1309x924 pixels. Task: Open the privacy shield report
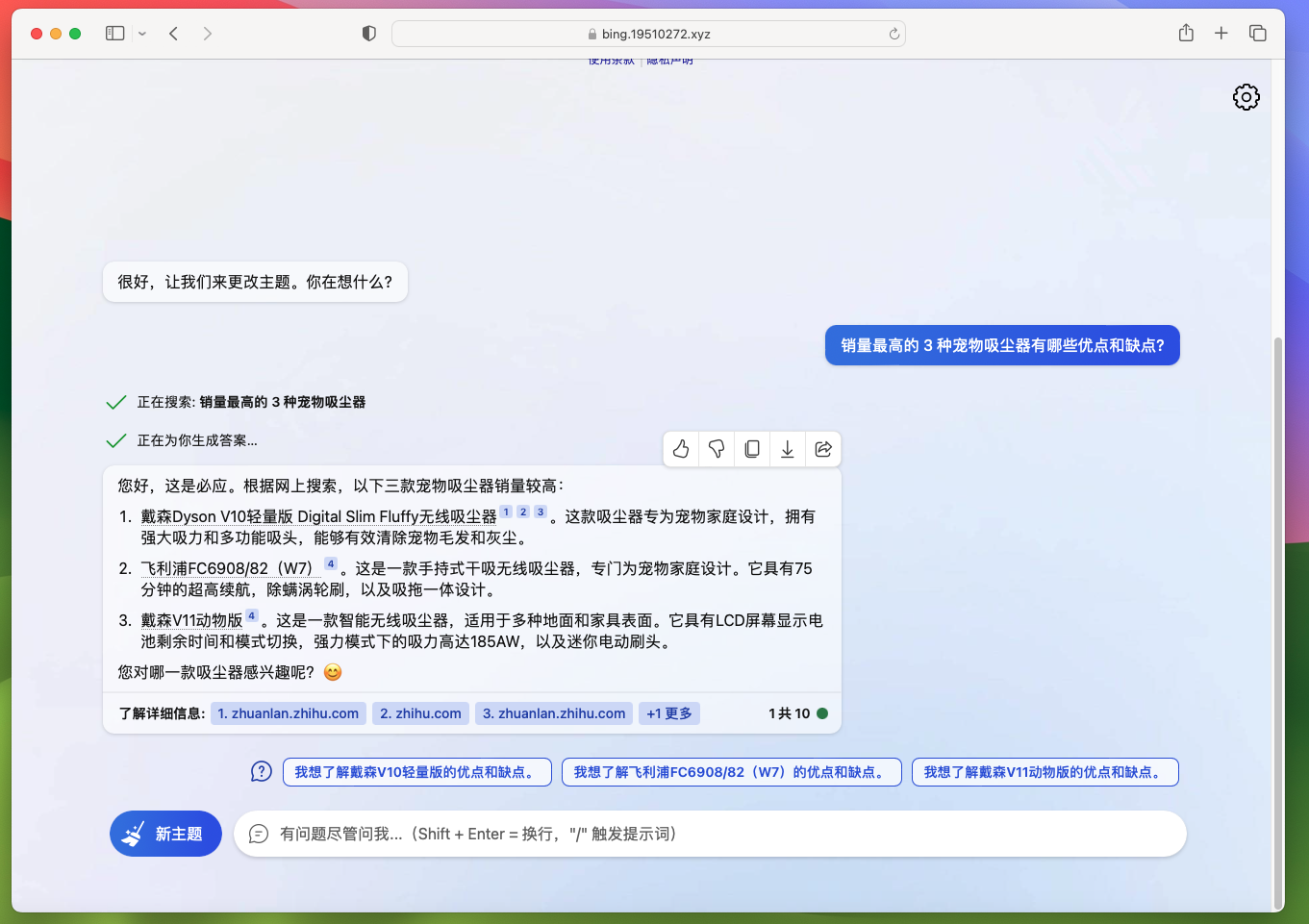tap(369, 34)
